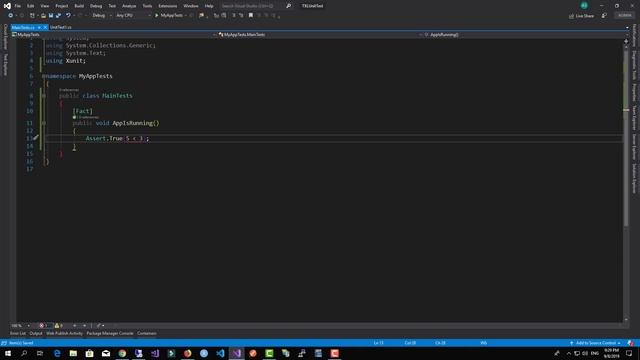Click the Windows Start button
This screenshot has width=640, height=360.
[x=8, y=353]
